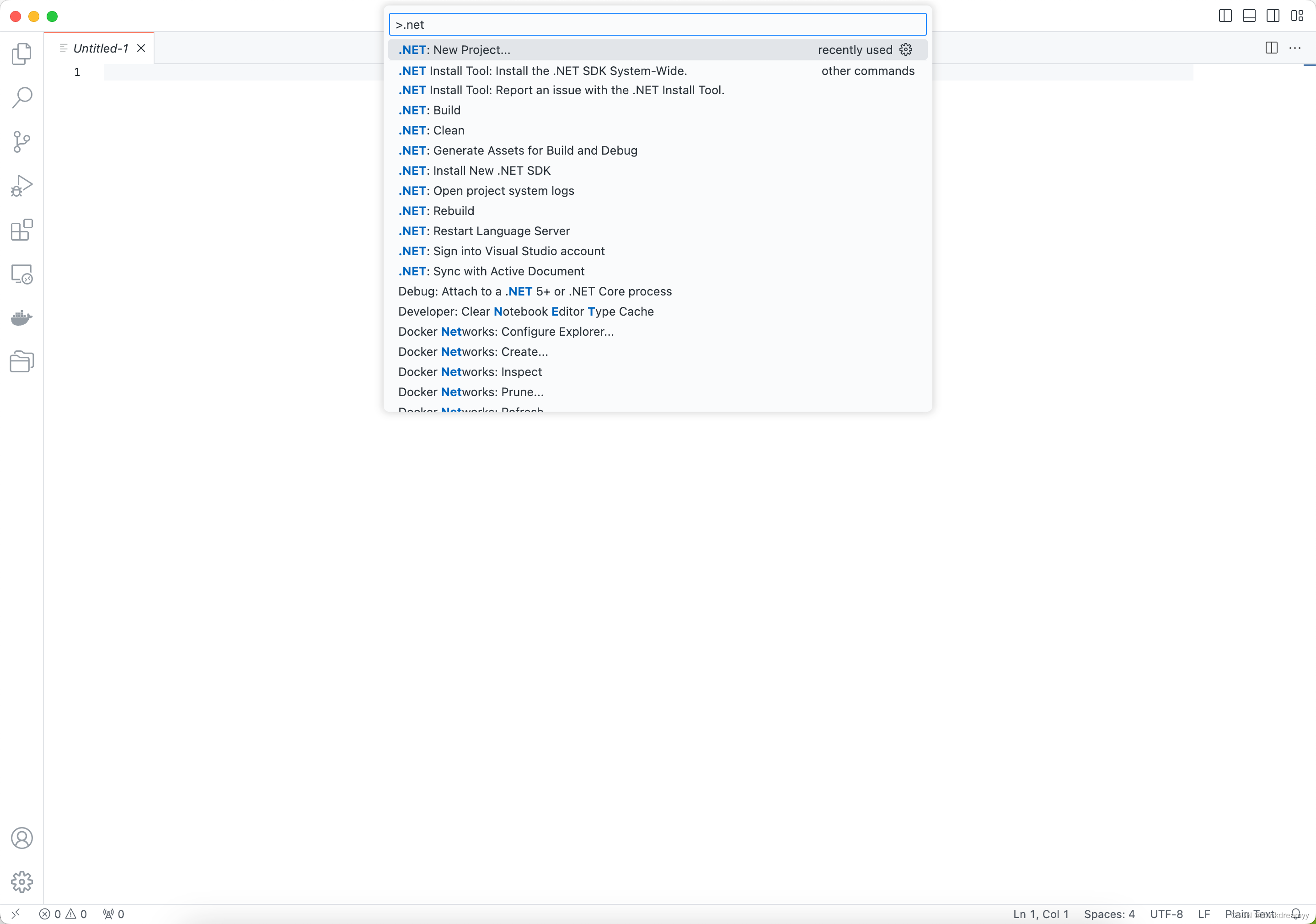Open Run and Debug view icon
This screenshot has height=924, width=1316.
pos(22,186)
